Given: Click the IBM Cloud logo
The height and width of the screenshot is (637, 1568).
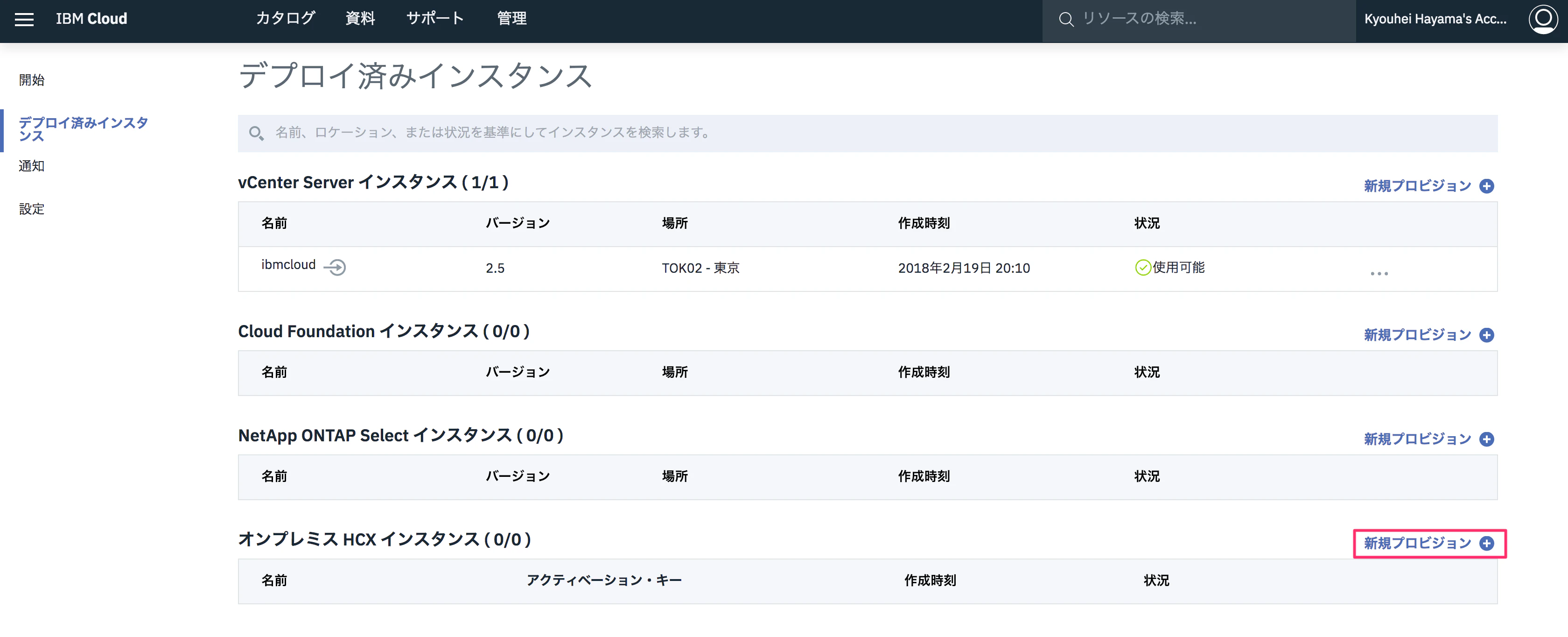Looking at the screenshot, I should point(91,19).
